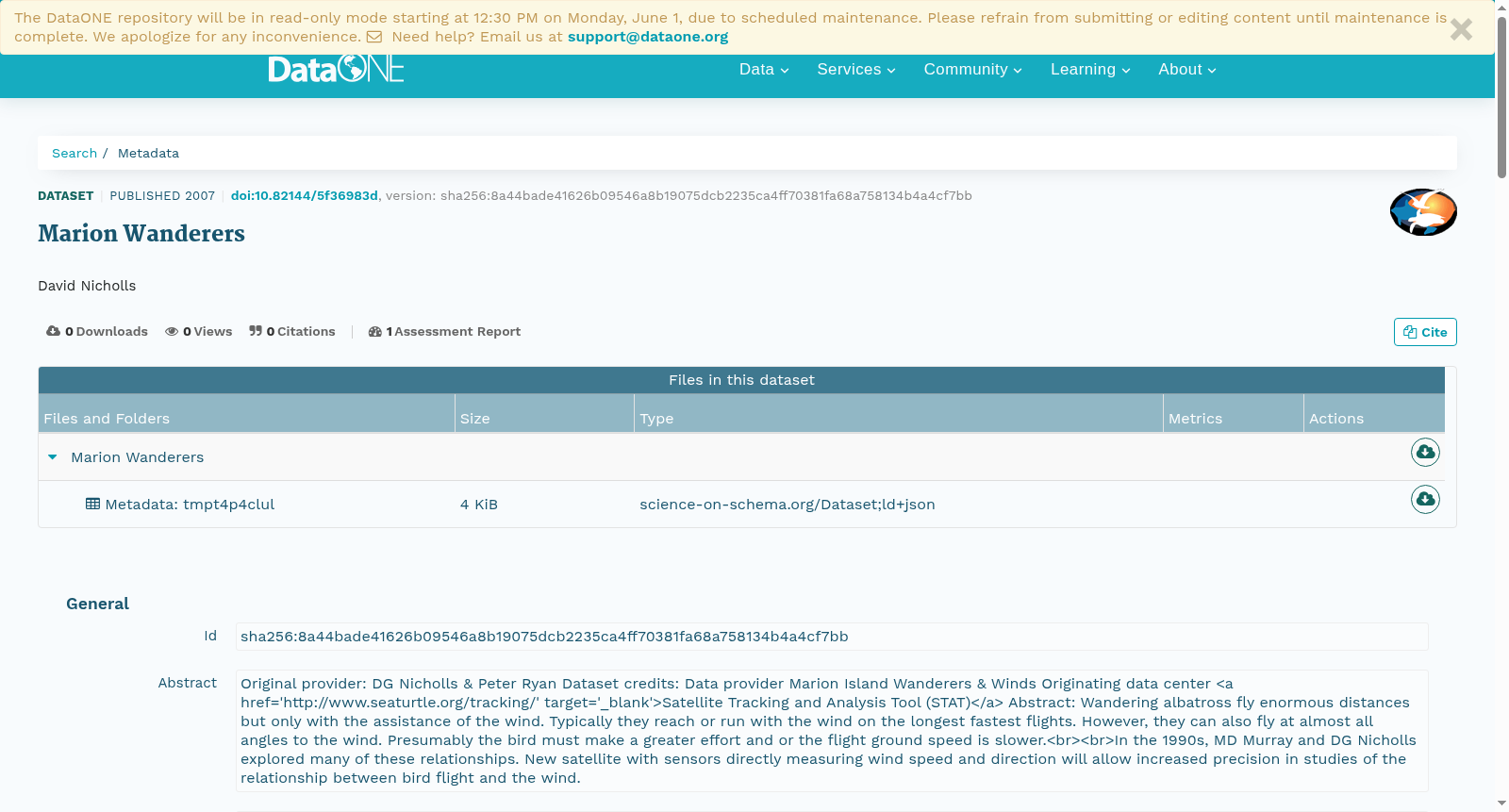Click the '4 KiB' size cell
Screen dimensions: 1509x812
[x=479, y=505]
